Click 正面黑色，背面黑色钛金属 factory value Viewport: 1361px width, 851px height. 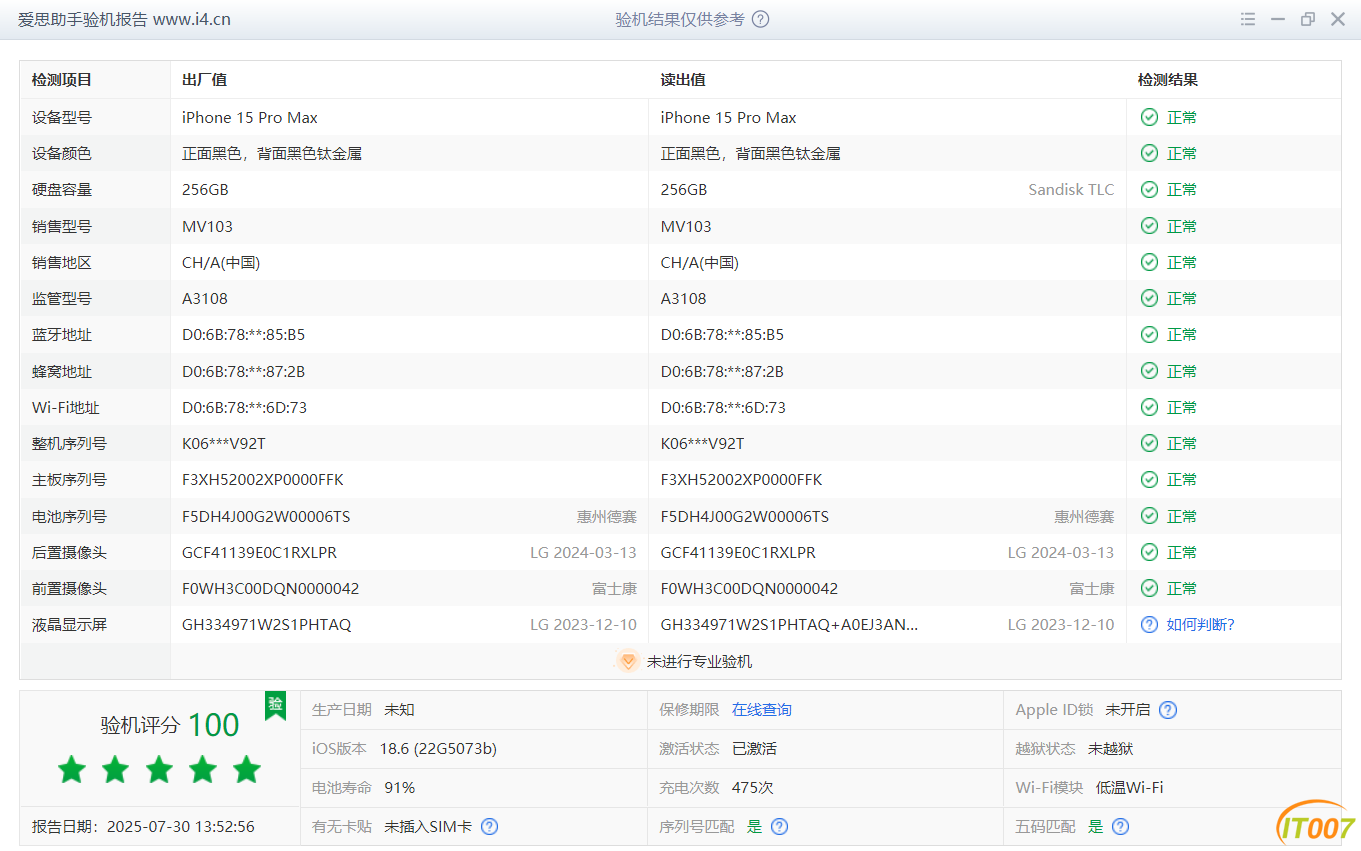272,154
